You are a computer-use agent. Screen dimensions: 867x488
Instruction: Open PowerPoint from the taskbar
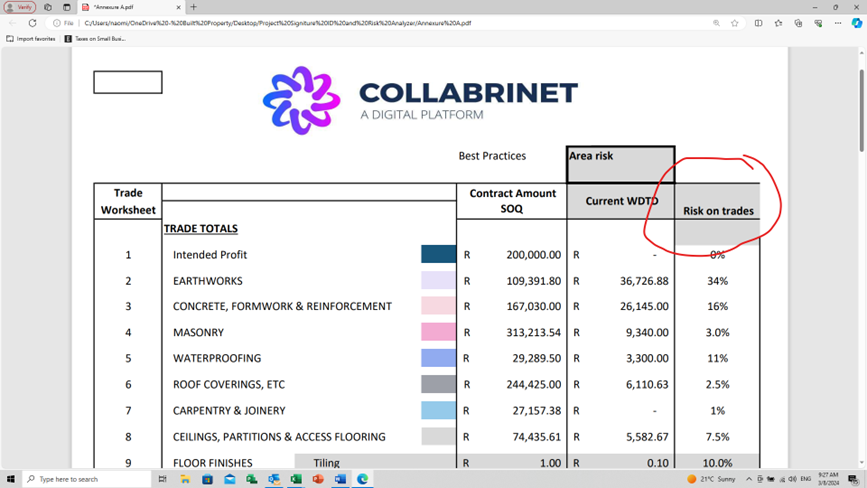click(x=318, y=479)
